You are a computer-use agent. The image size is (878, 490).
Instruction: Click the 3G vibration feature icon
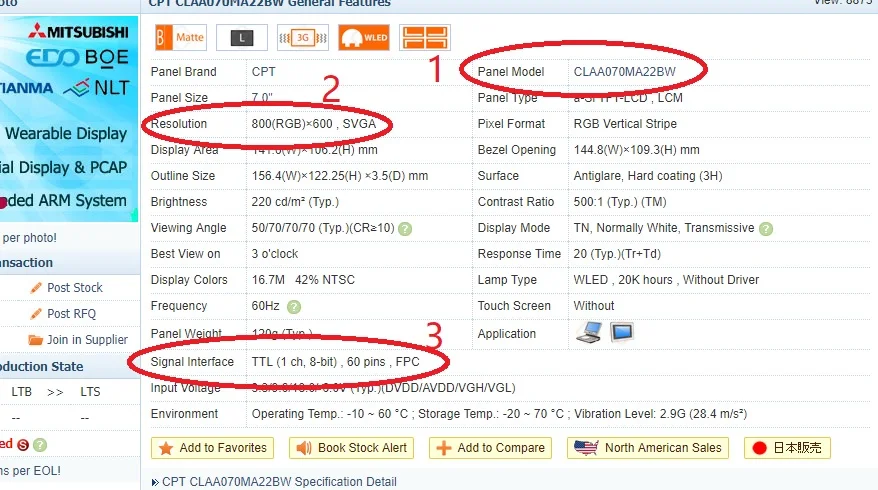point(303,38)
